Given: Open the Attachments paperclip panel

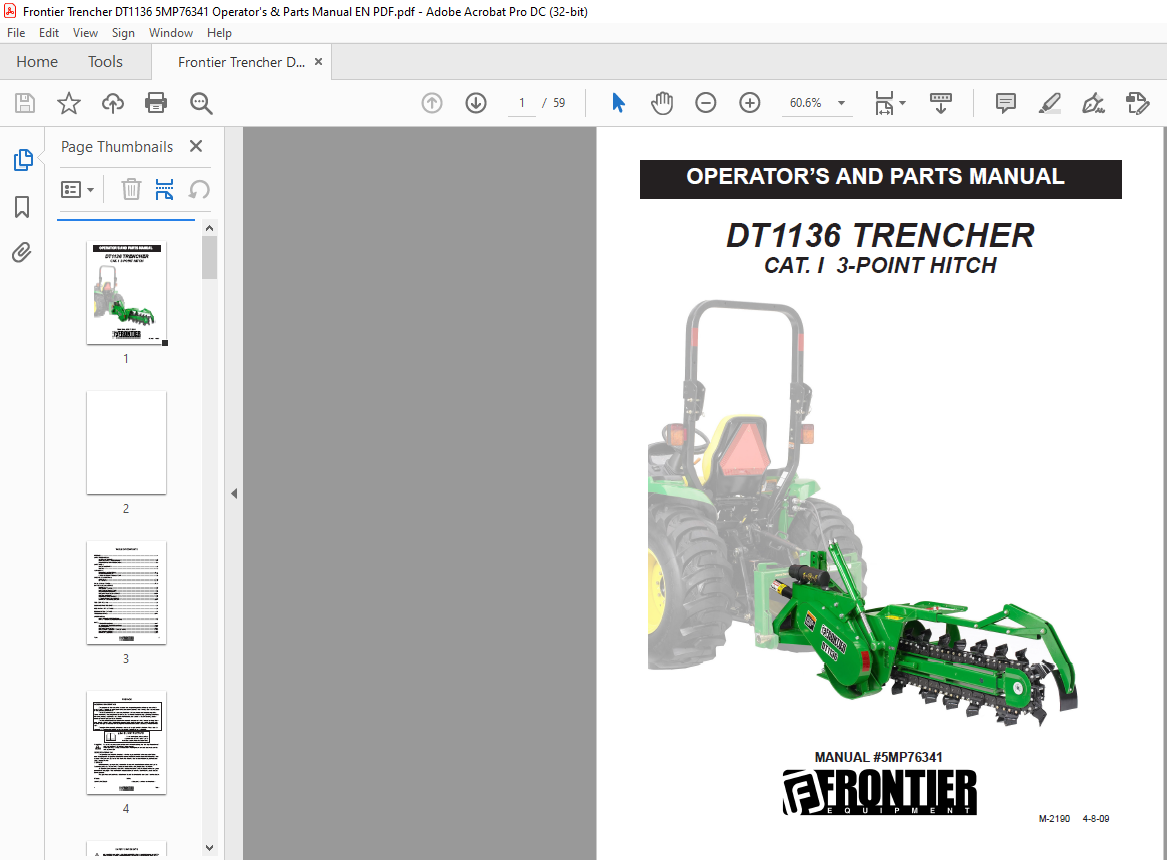Looking at the screenshot, I should 22,253.
